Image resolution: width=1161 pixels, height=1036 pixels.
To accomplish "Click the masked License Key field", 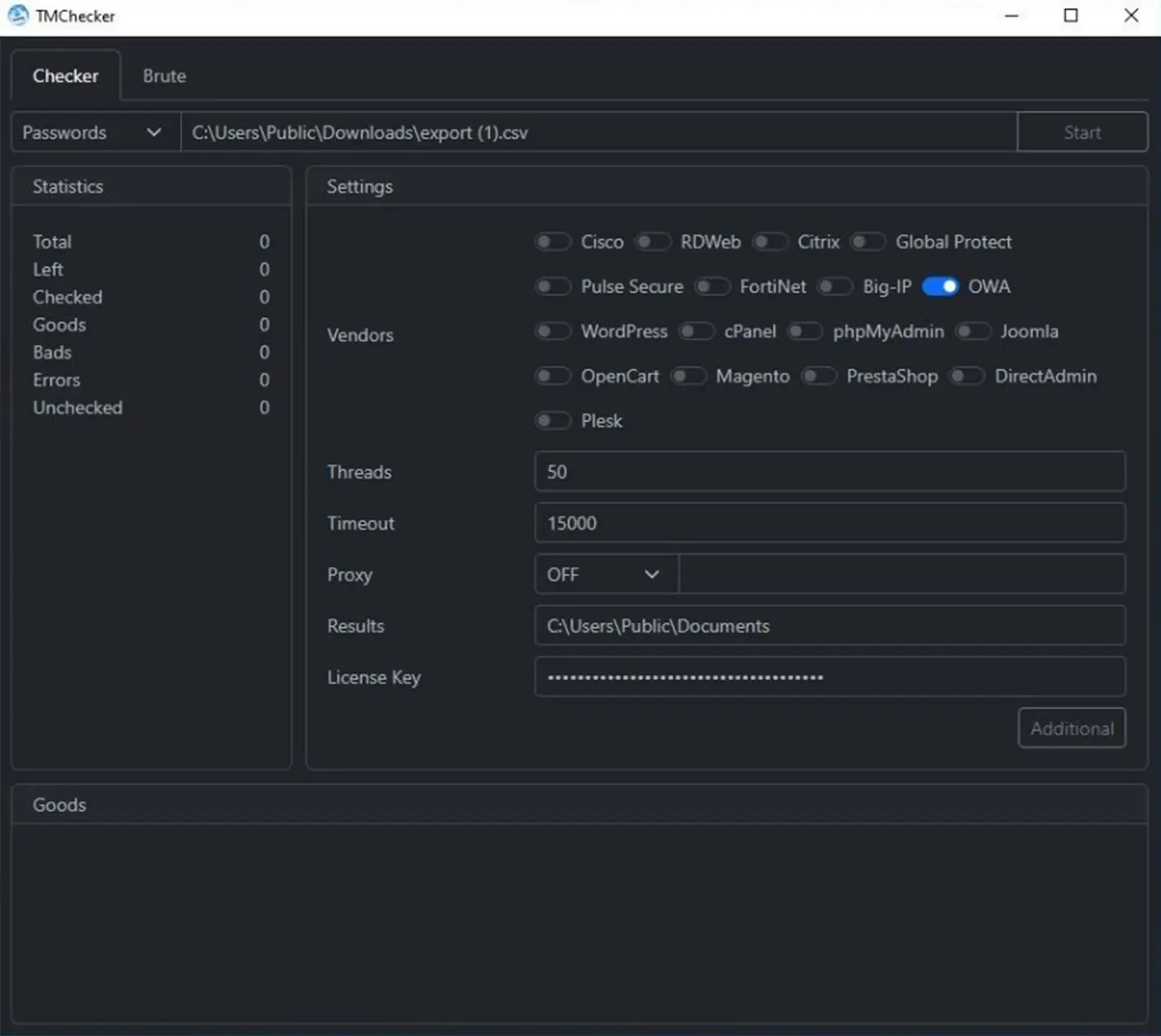I will [829, 676].
